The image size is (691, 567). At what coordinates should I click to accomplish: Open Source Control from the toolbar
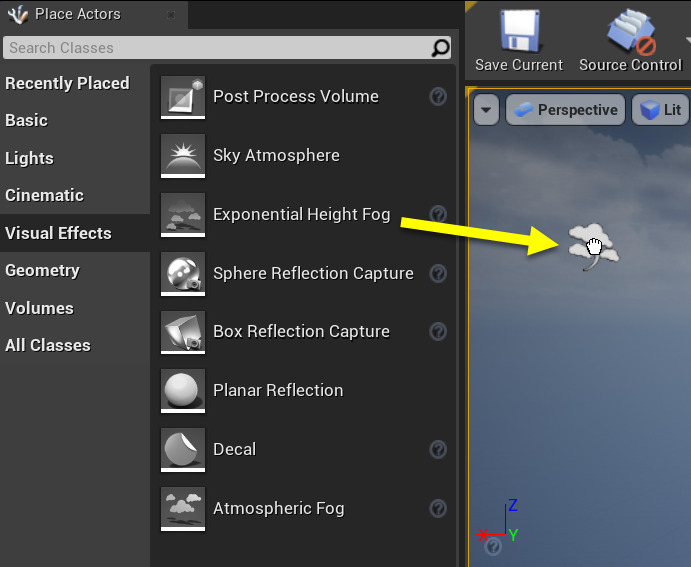click(x=630, y=40)
